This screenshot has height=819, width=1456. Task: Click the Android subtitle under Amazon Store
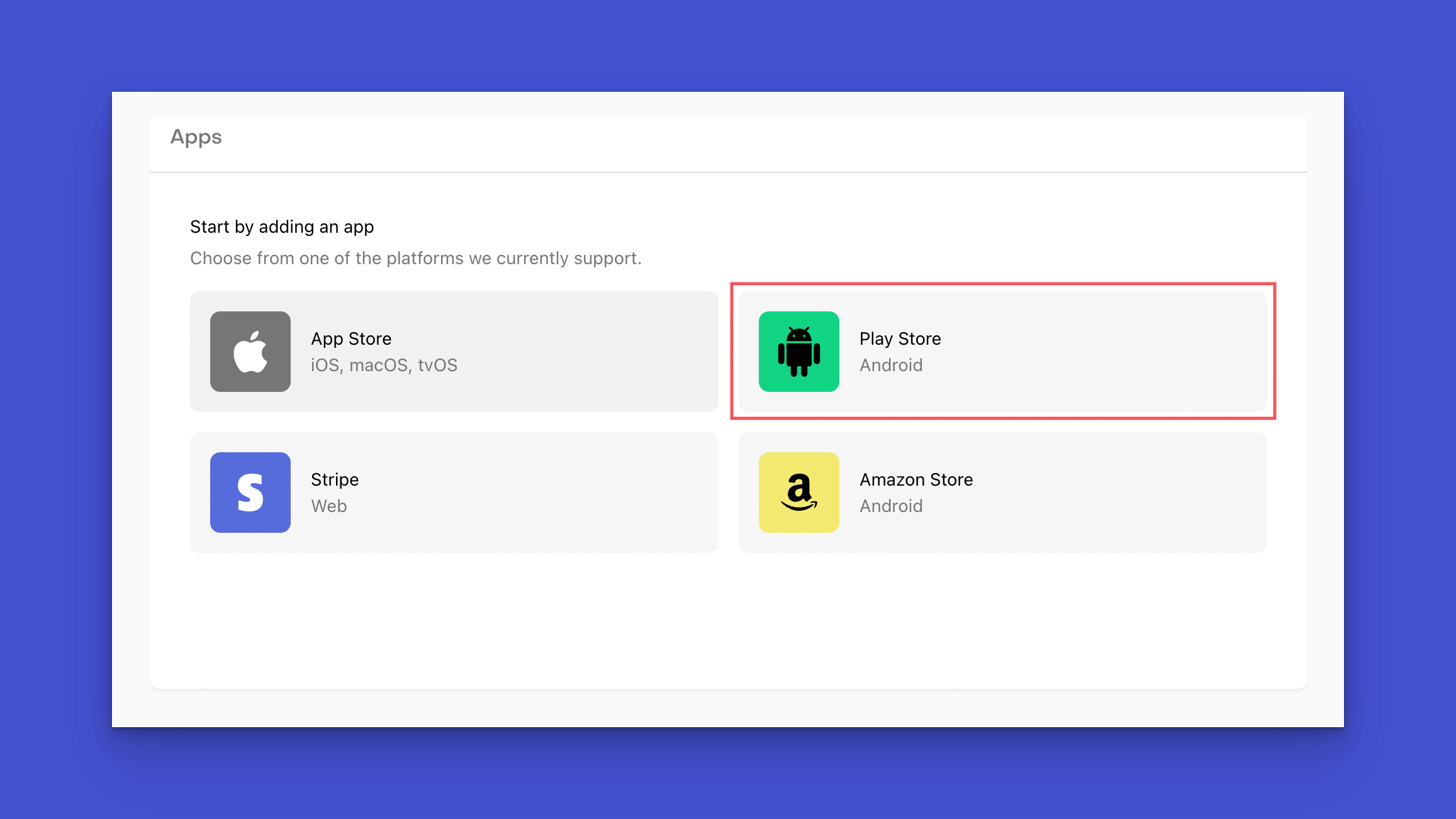[892, 506]
